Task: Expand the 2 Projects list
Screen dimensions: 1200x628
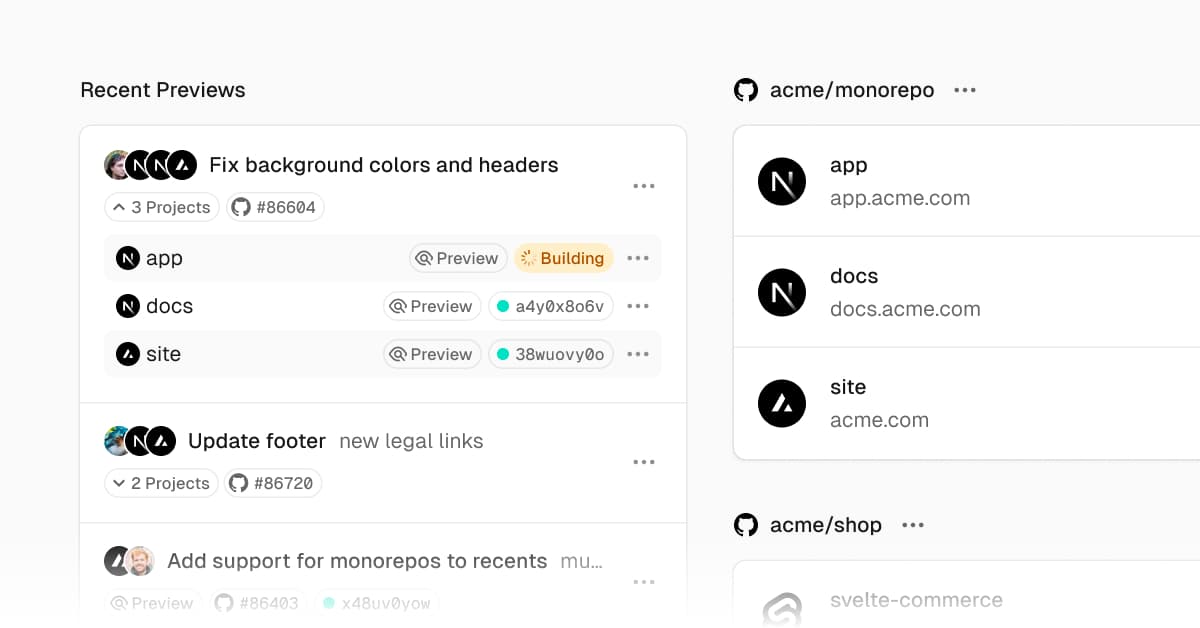Action: coord(161,483)
